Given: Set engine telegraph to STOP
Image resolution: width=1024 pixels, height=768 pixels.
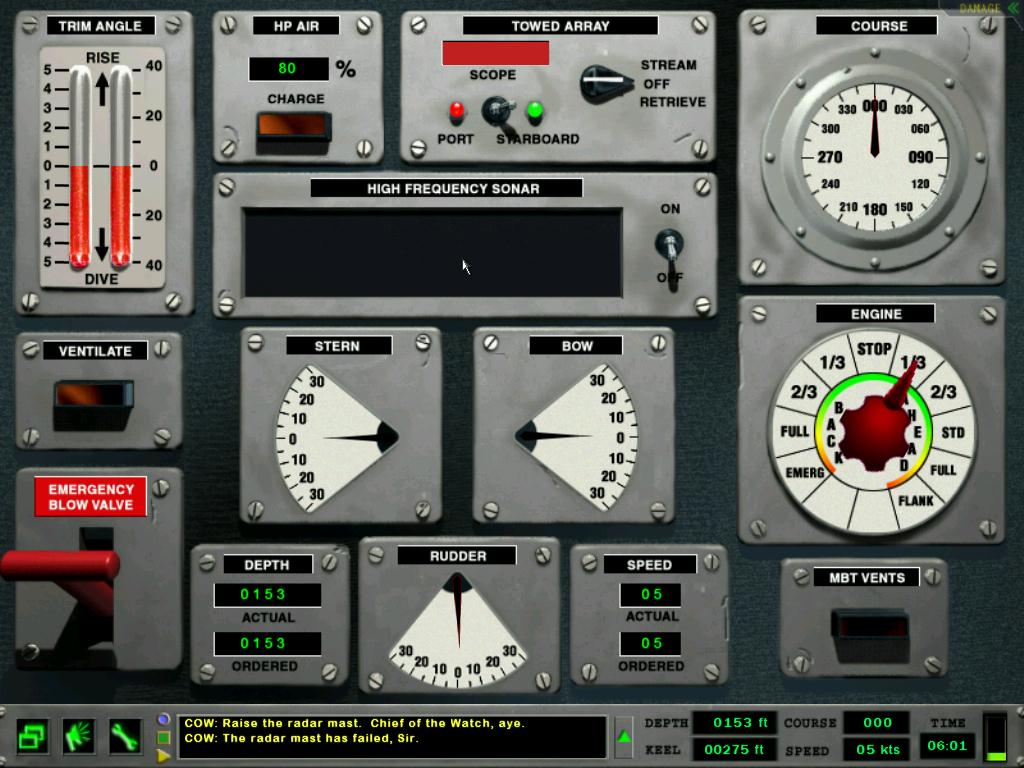Looking at the screenshot, I should pyautogui.click(x=874, y=349).
